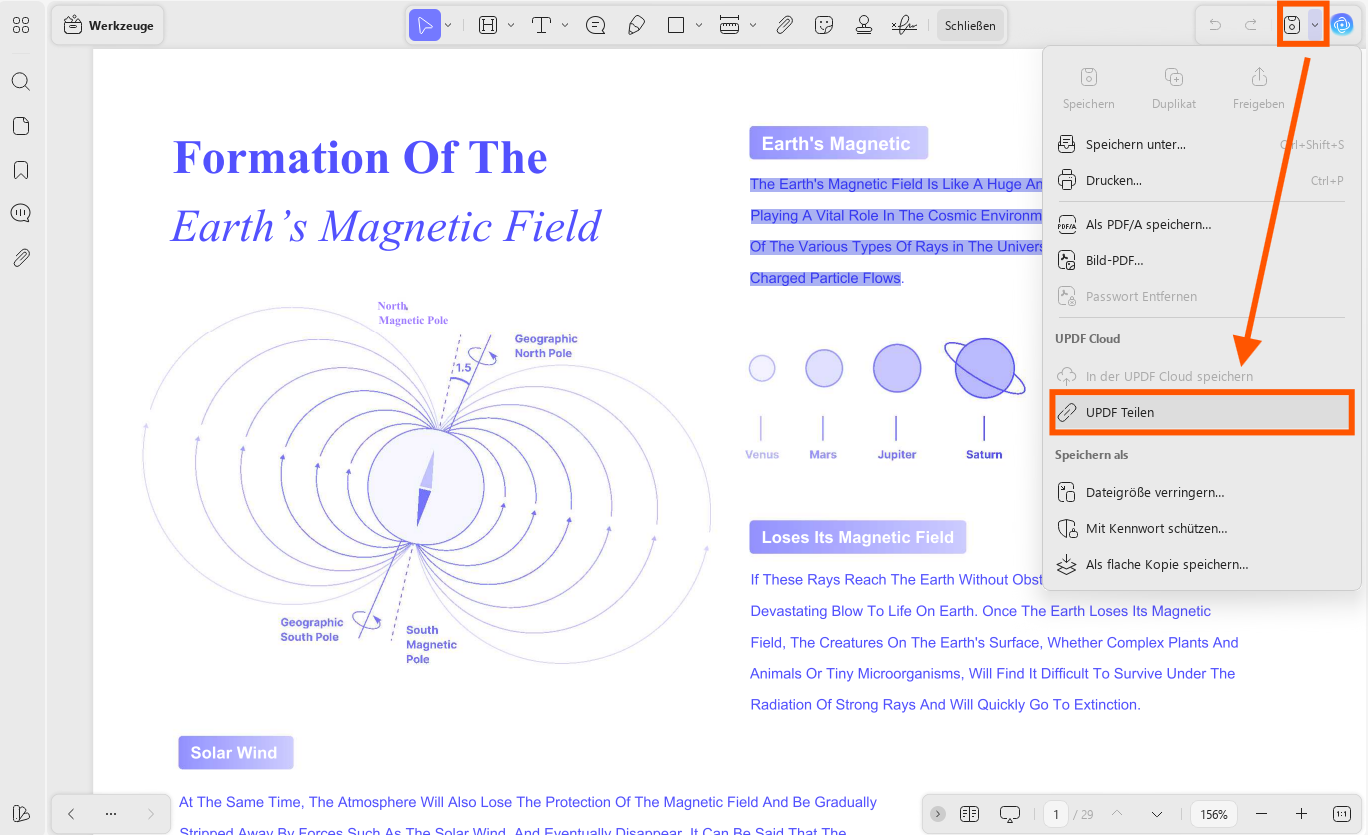Click the Mars planet label
This screenshot has width=1368, height=835.
point(823,454)
